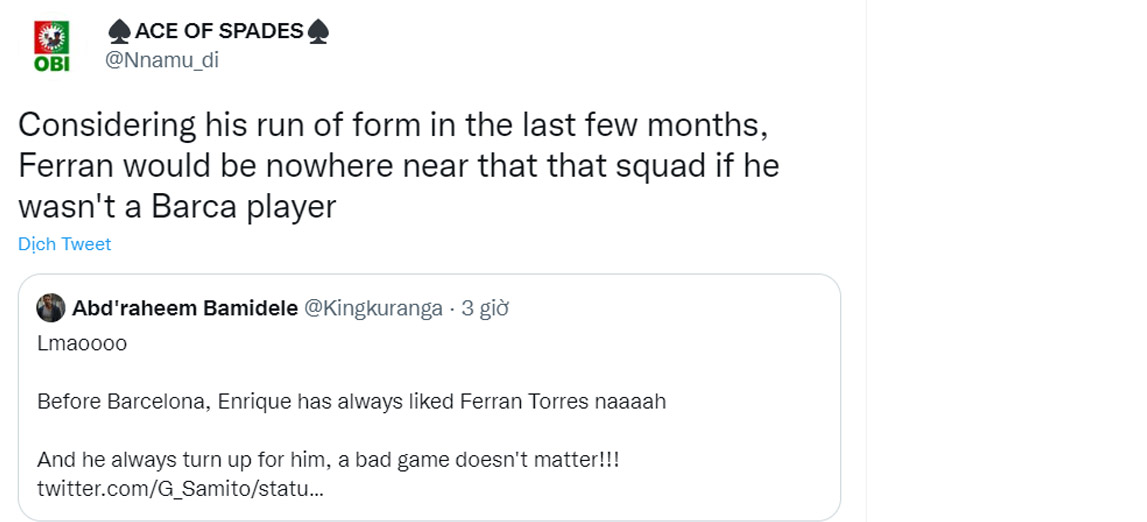The image size is (1147, 522).
Task: Open the @Nnamu_di handle
Action: 162,60
